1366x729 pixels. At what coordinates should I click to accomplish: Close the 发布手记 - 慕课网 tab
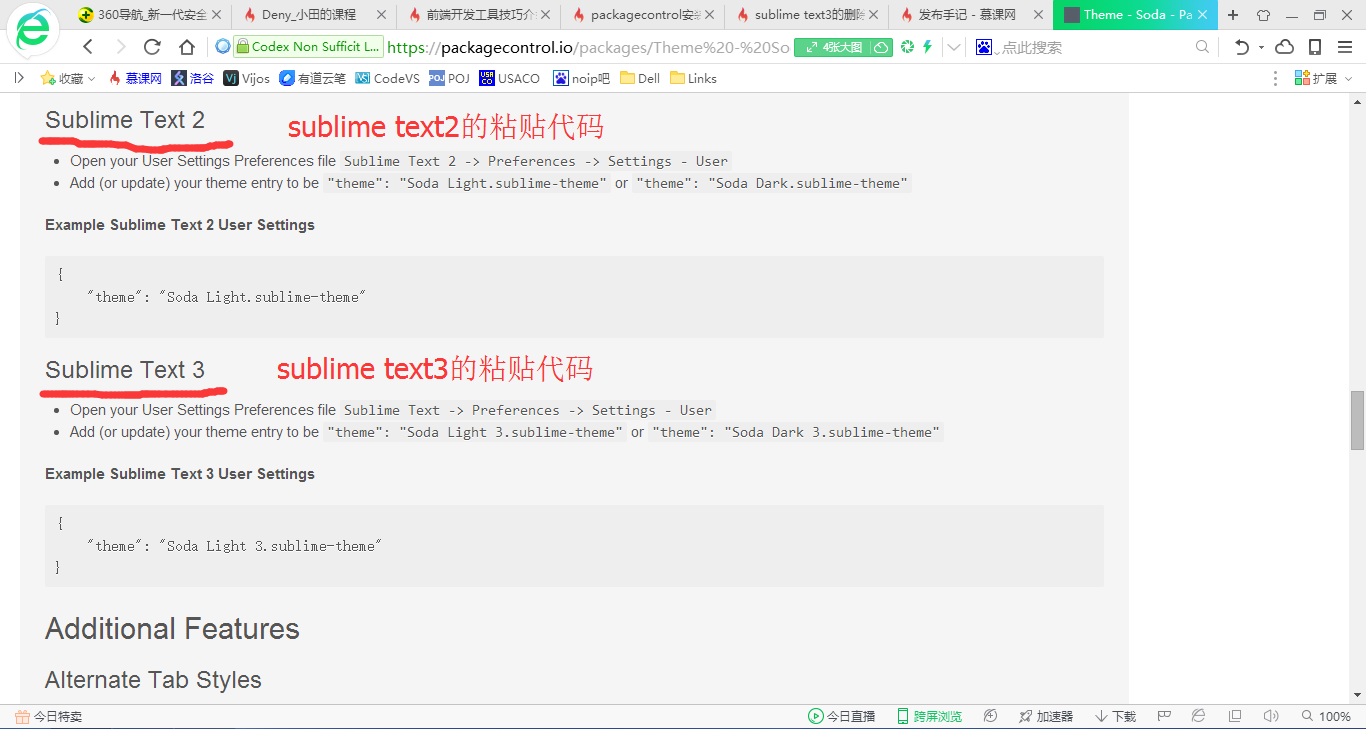coord(1036,15)
